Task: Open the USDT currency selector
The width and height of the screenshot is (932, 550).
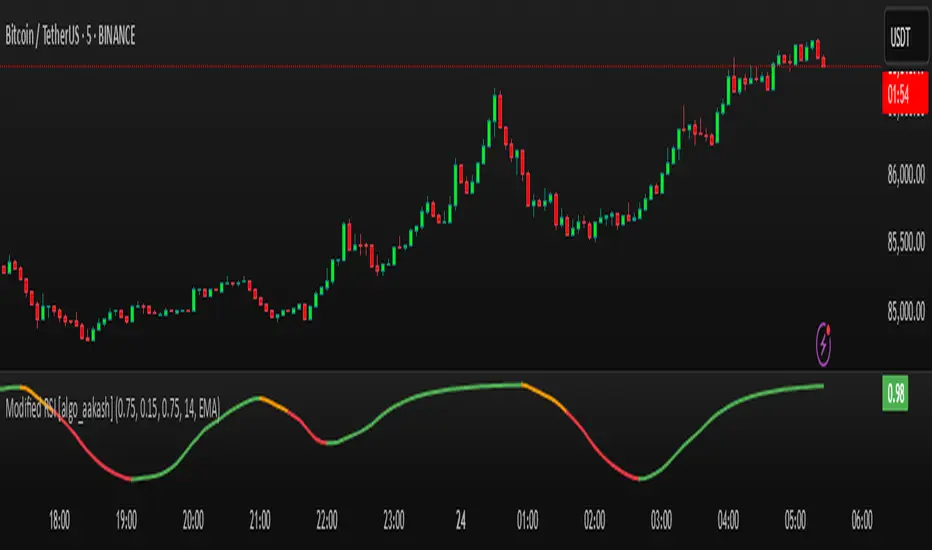Action: [906, 37]
